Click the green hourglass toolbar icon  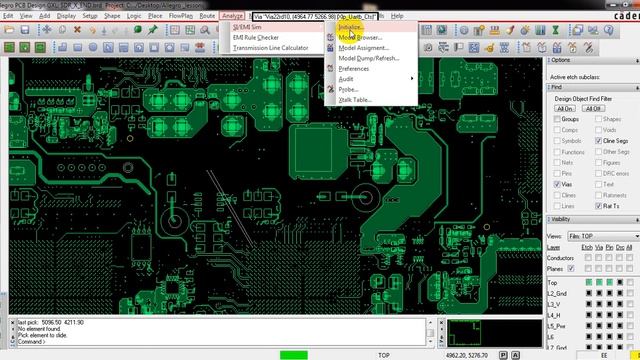556,30
